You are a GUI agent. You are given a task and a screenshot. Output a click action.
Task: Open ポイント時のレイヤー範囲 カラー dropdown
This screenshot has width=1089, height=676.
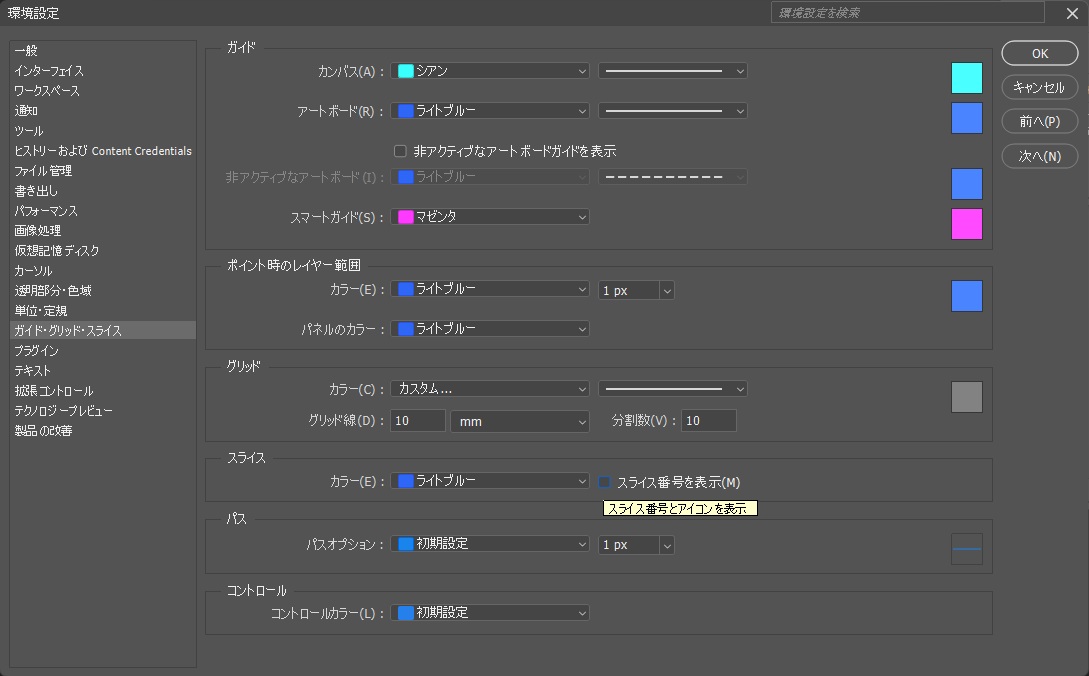[x=490, y=289]
